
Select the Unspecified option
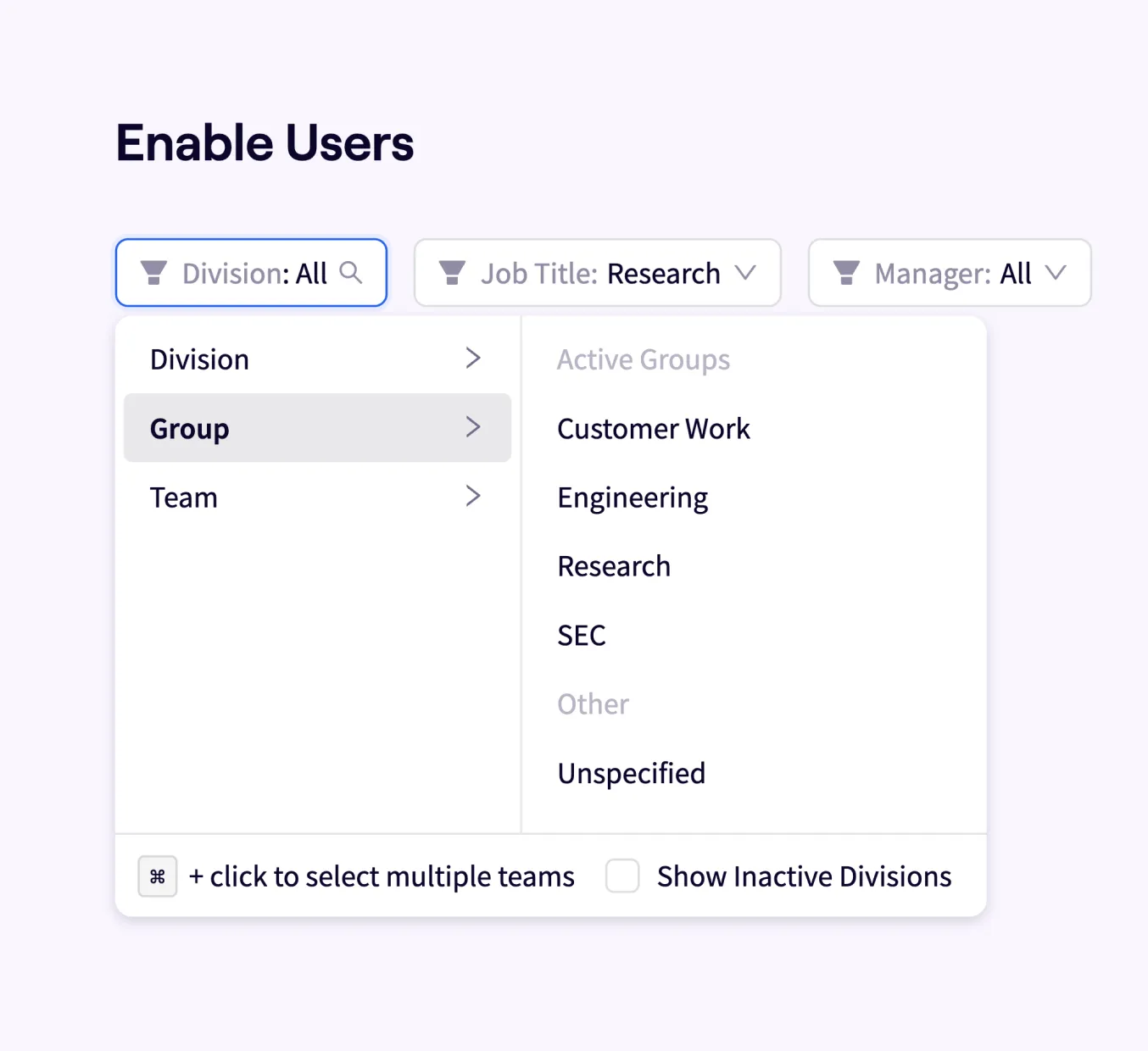632,773
